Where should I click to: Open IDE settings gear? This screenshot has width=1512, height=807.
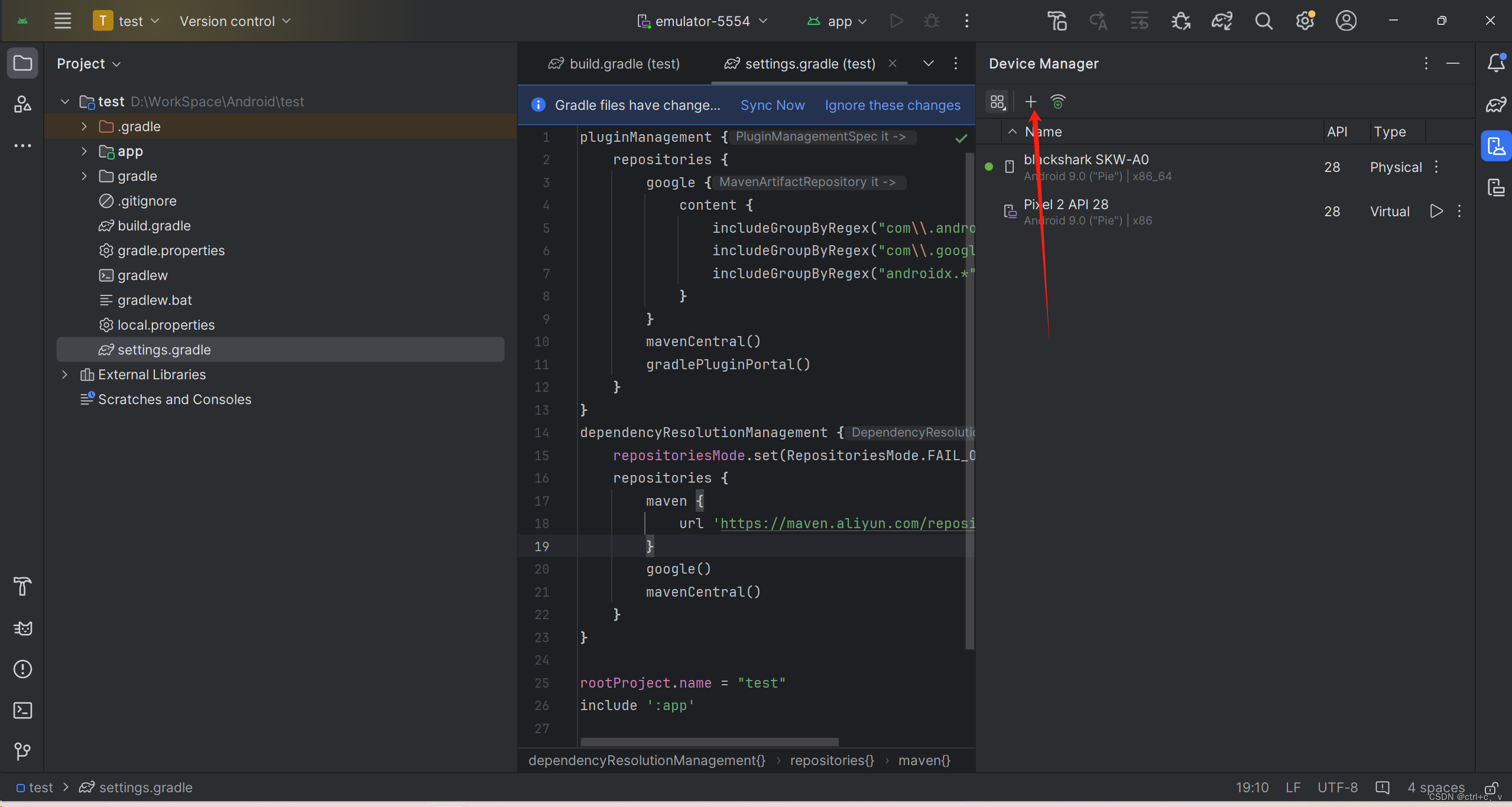tap(1305, 21)
